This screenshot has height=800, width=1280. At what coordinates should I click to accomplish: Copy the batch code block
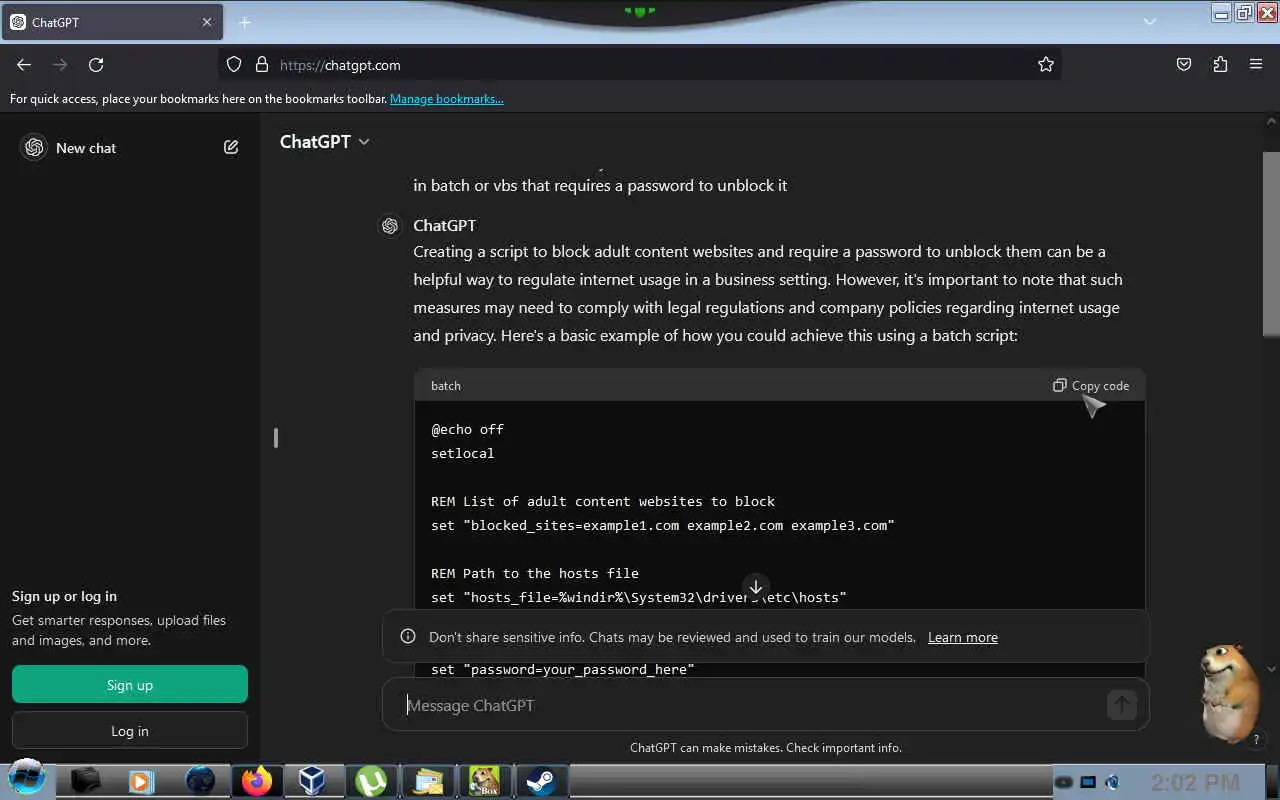coord(1090,385)
